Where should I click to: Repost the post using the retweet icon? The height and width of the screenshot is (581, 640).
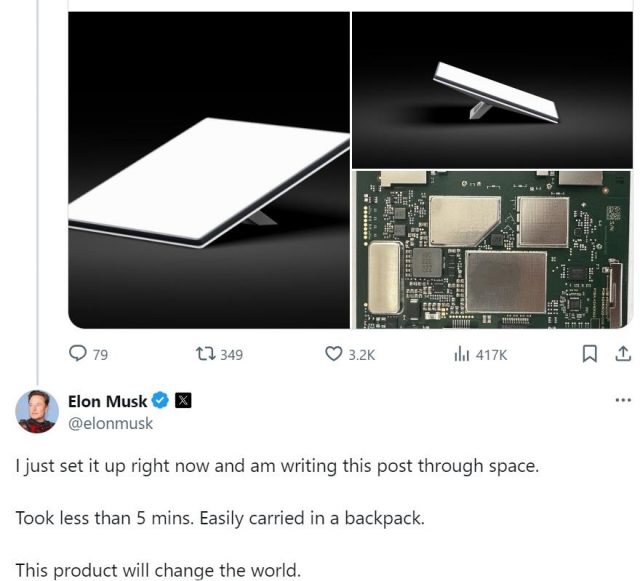pyautogui.click(x=205, y=354)
